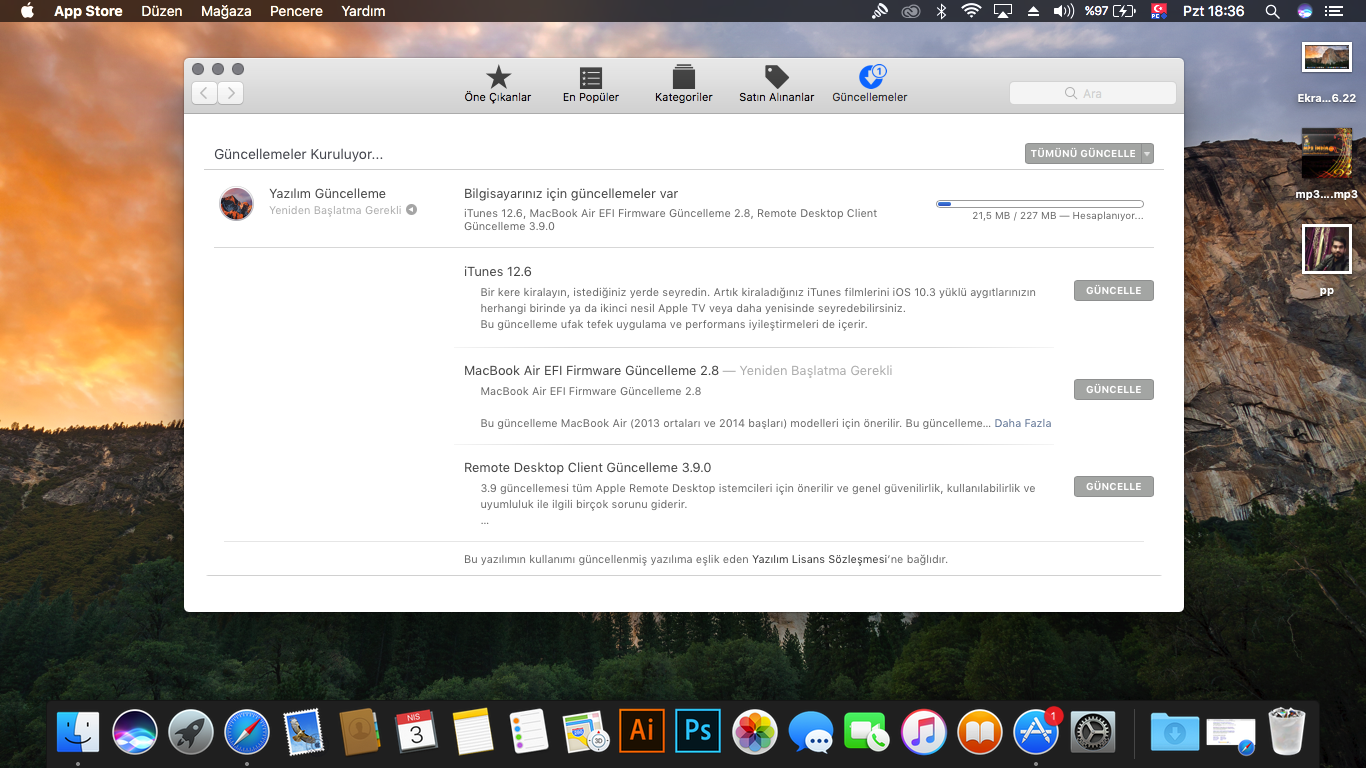The width and height of the screenshot is (1366, 768).
Task: Open the Öne Çıkanlar star icon
Action: coord(498,78)
